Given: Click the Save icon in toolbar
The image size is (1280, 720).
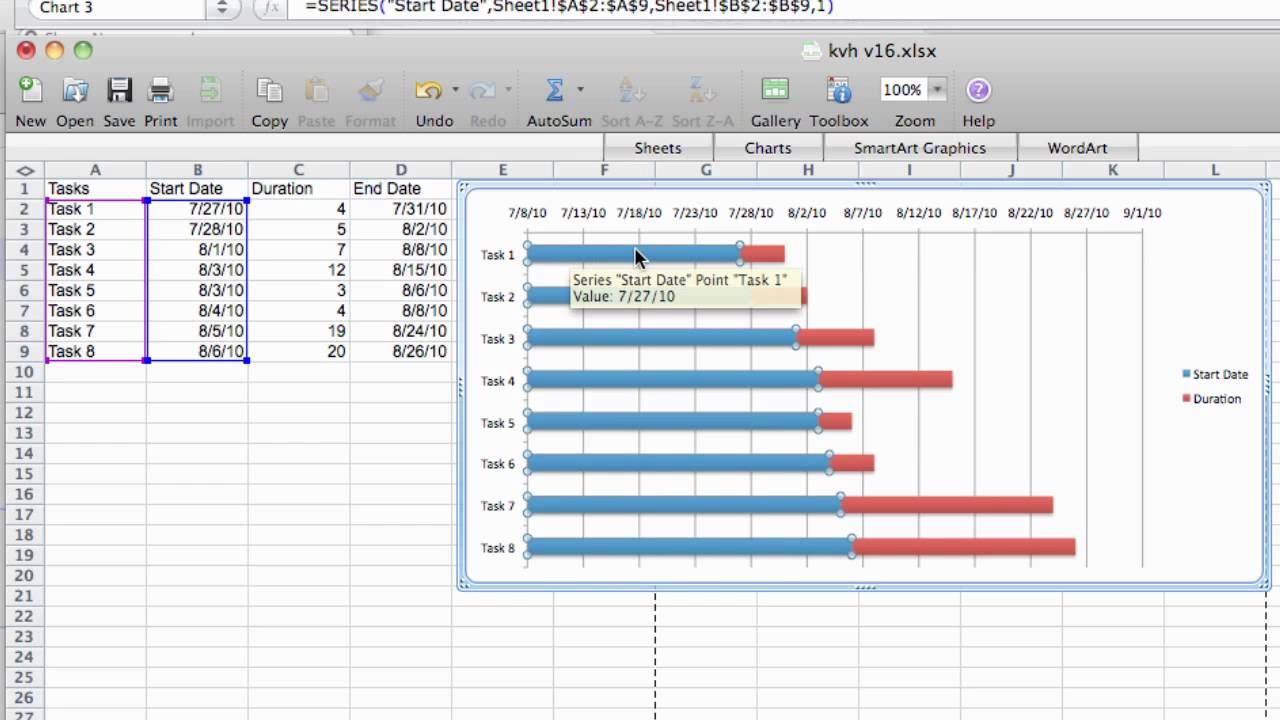Looking at the screenshot, I should (x=119, y=91).
